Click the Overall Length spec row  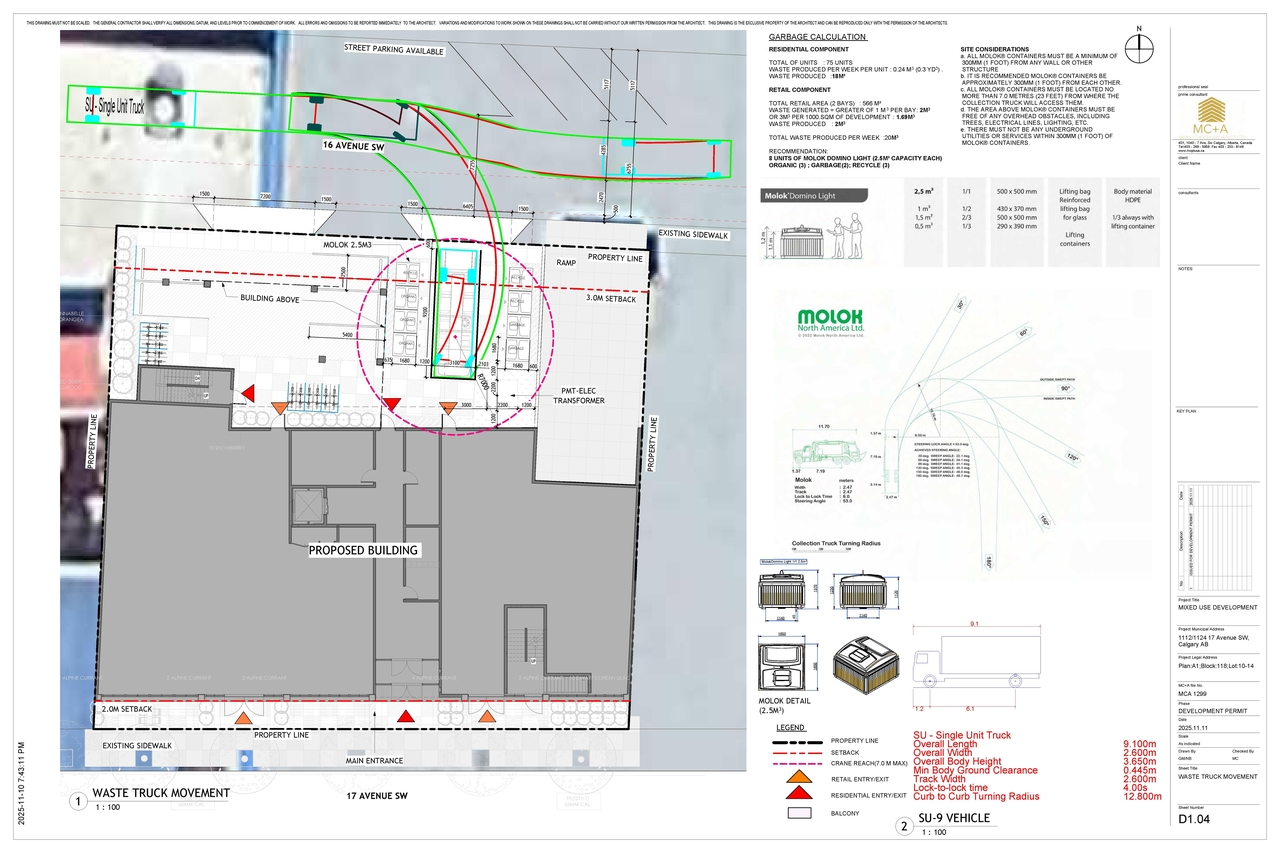[1035, 744]
